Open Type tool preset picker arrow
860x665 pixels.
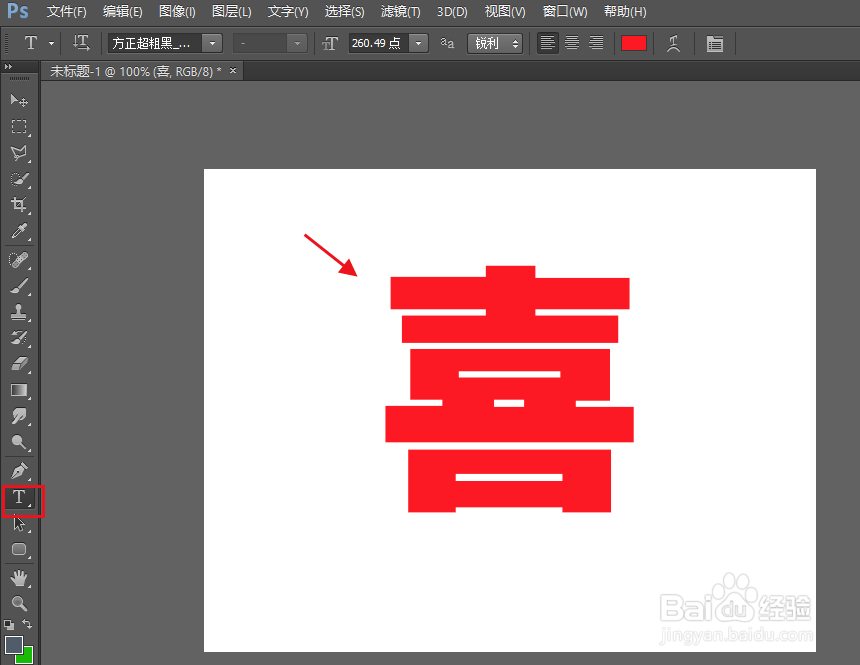[52, 43]
